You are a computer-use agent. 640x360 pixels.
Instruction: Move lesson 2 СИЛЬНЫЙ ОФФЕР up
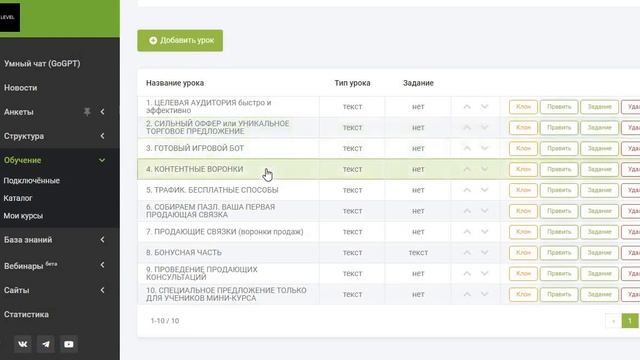click(467, 127)
